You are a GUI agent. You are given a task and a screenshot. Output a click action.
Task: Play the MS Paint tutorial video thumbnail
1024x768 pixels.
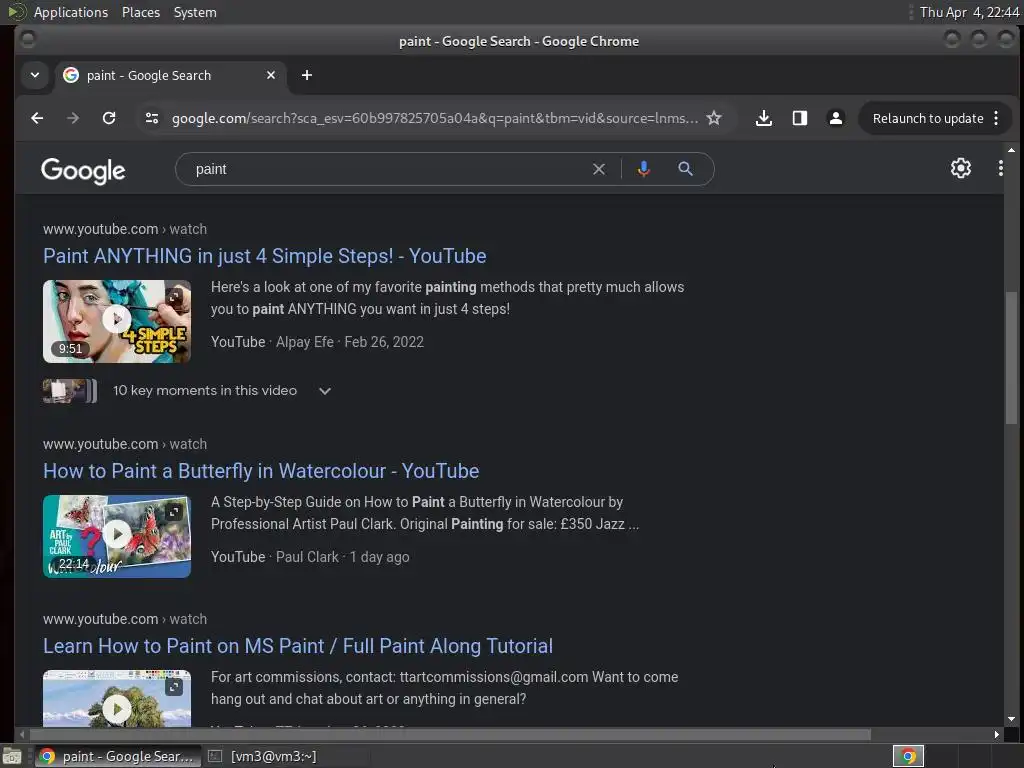117,698
